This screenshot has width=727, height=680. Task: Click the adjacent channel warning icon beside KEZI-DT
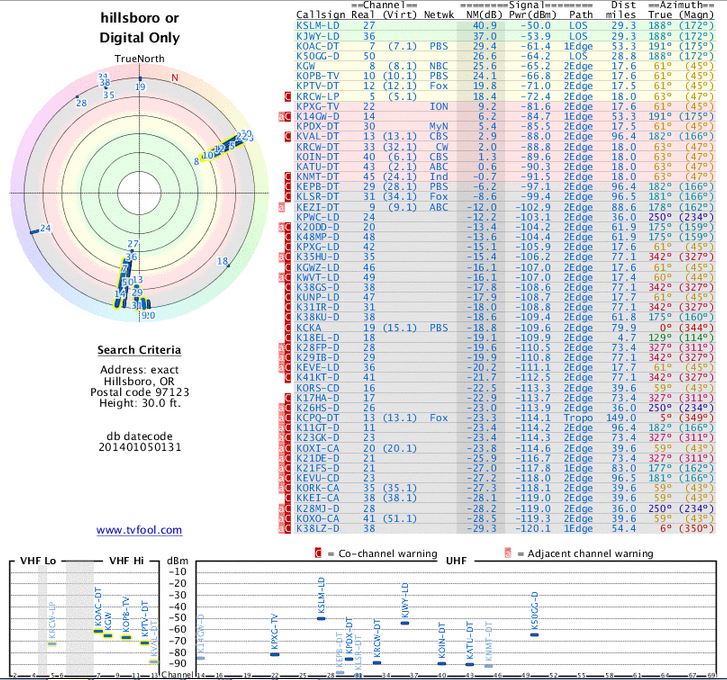283,206
